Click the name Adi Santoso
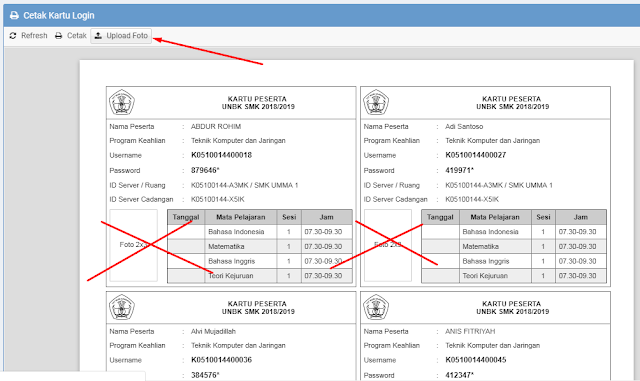The height and width of the screenshot is (381, 640). (x=464, y=127)
